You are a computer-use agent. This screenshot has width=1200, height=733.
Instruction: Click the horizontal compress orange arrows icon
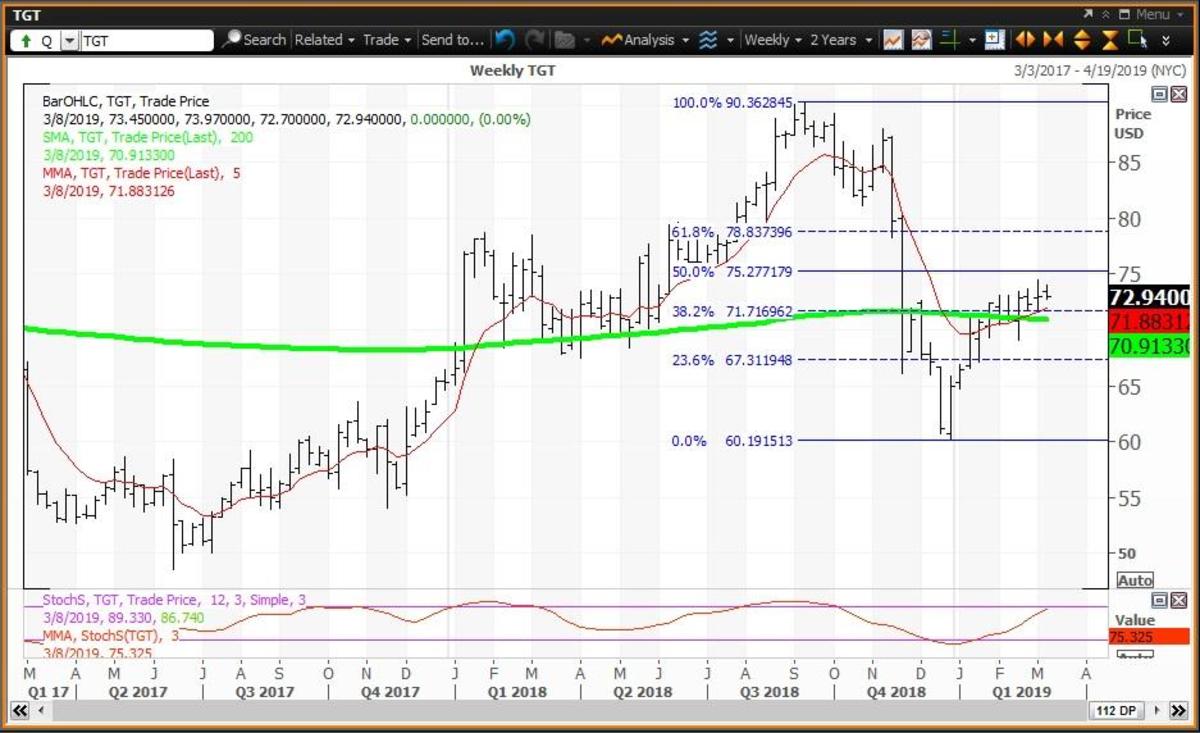click(x=1053, y=40)
